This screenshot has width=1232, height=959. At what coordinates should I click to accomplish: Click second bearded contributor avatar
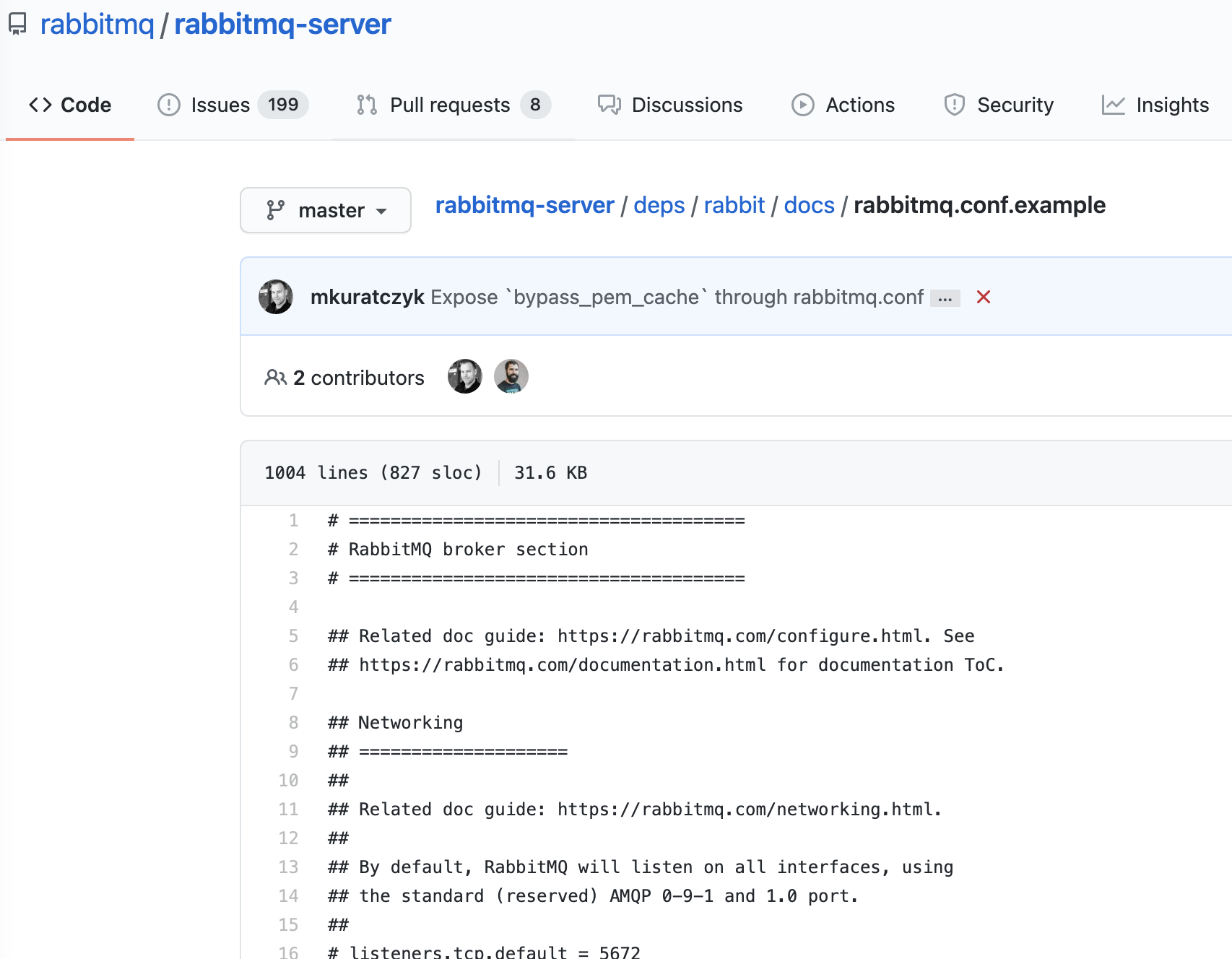coord(511,376)
